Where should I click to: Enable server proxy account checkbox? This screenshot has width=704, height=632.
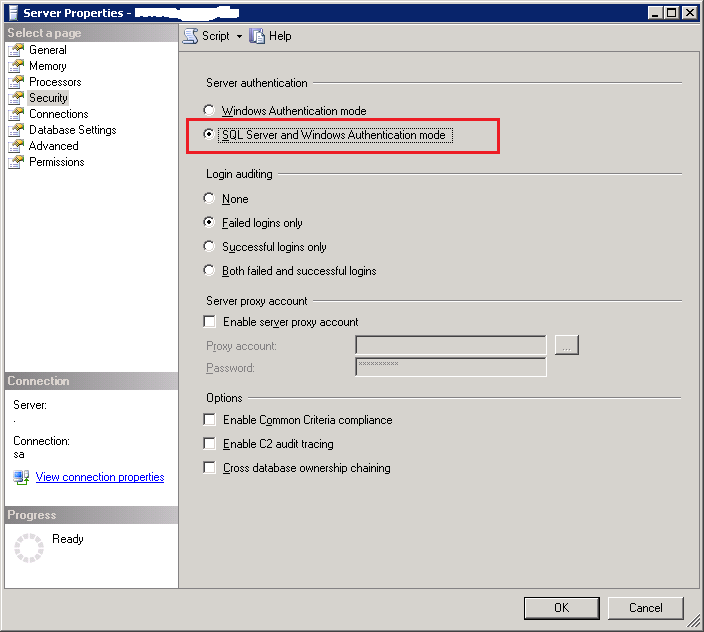tap(209, 321)
